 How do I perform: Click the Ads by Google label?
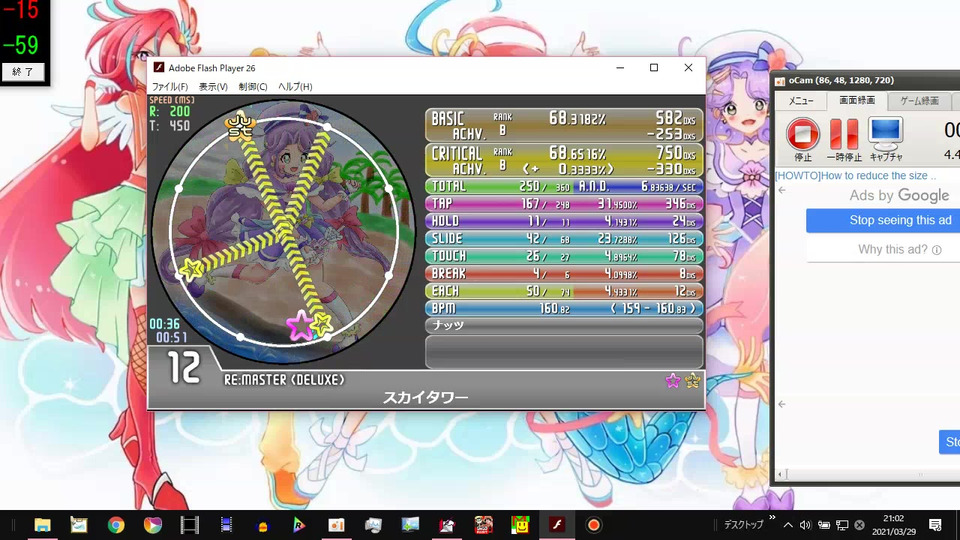899,196
